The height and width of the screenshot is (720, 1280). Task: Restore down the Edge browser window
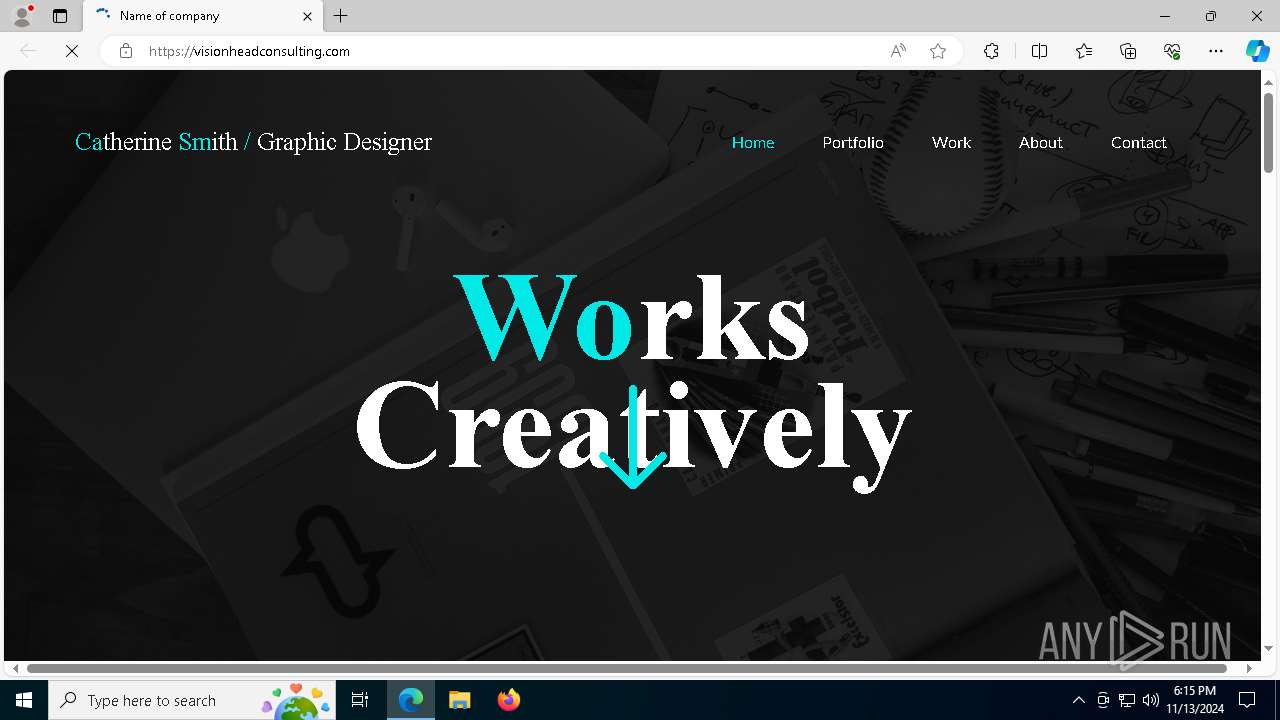1211,16
